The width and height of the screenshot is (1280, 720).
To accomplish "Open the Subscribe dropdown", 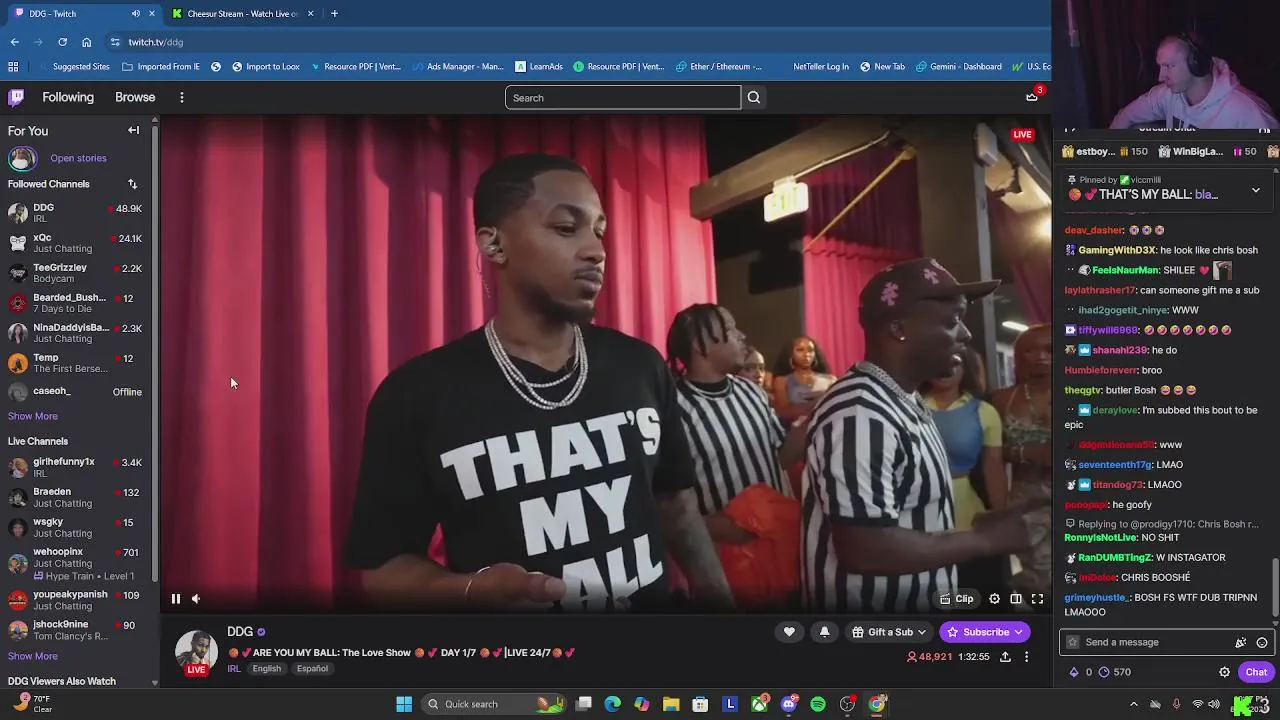I will pos(984,632).
